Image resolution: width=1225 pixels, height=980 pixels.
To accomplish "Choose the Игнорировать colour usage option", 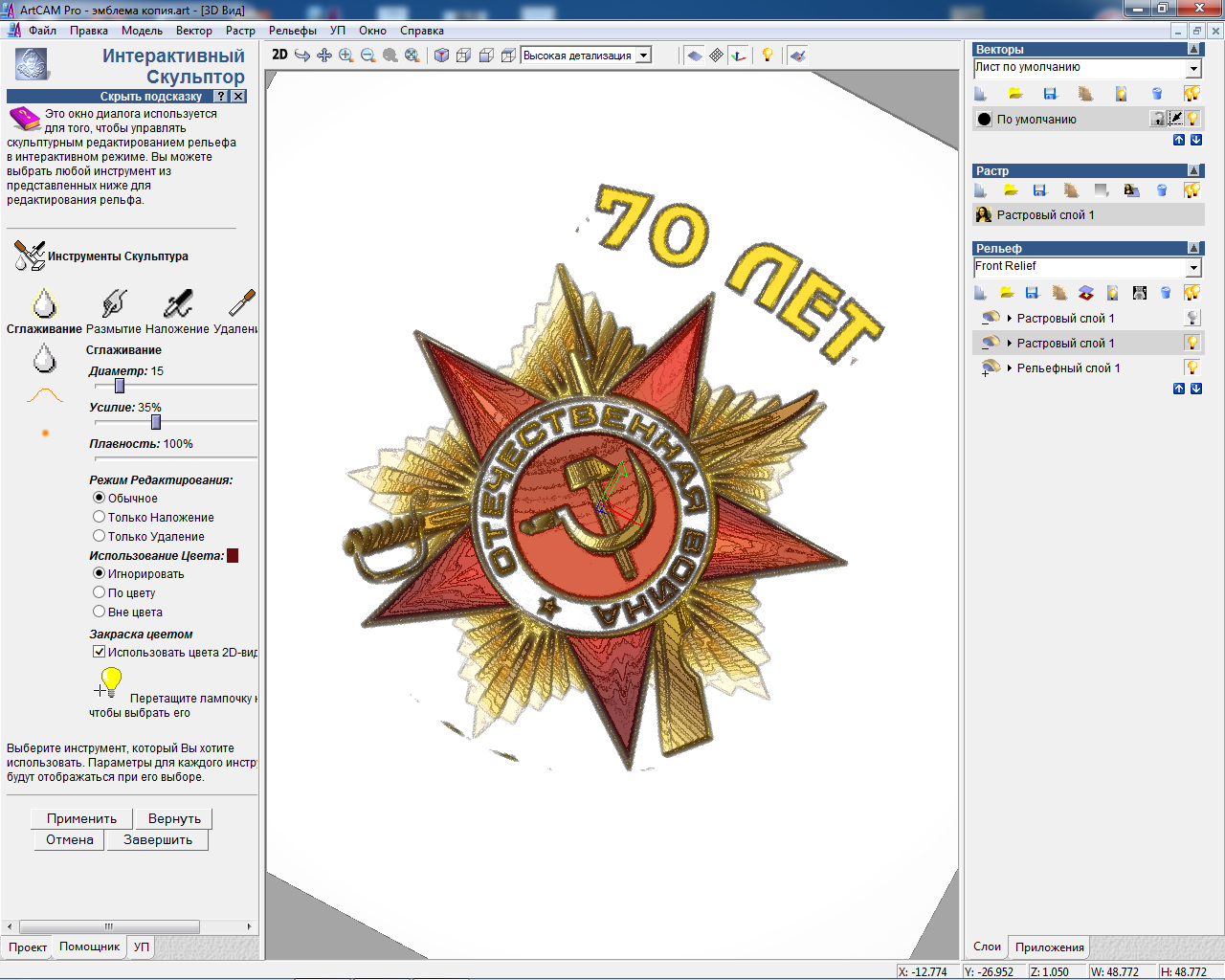I will (99, 573).
